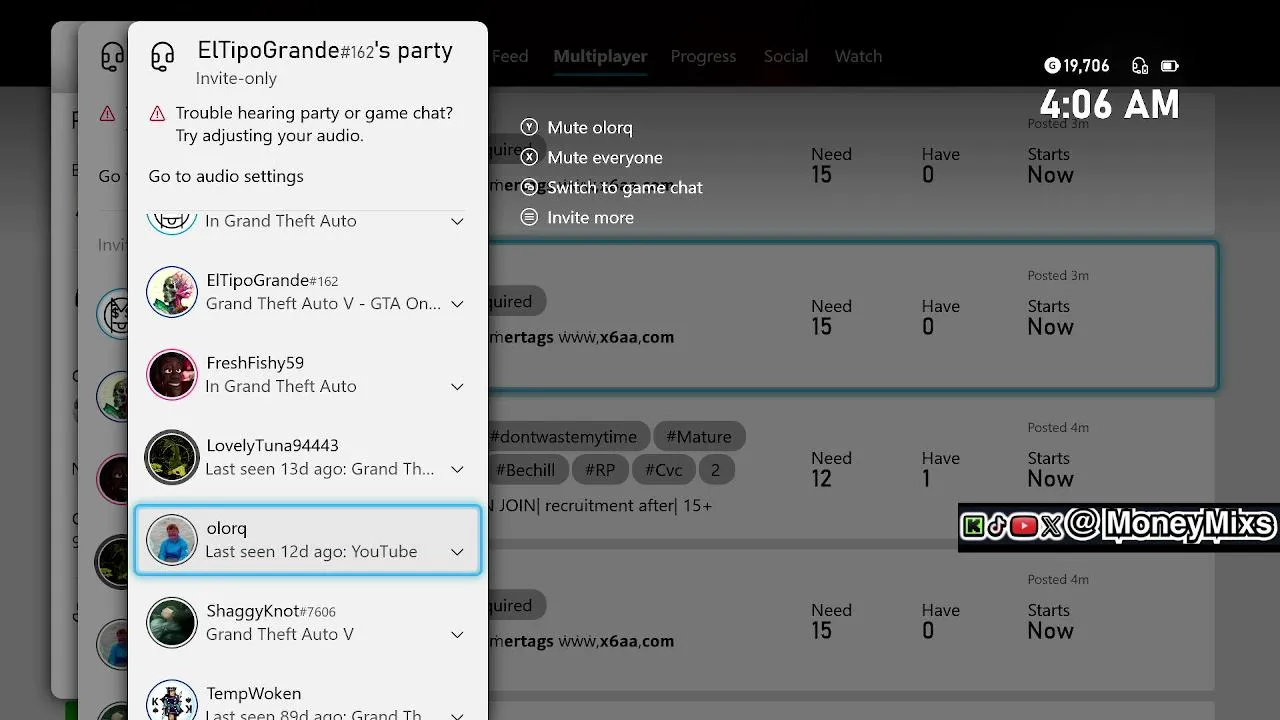Click the extra tags count 2 pill
Viewport: 1280px width, 720px height.
point(715,469)
